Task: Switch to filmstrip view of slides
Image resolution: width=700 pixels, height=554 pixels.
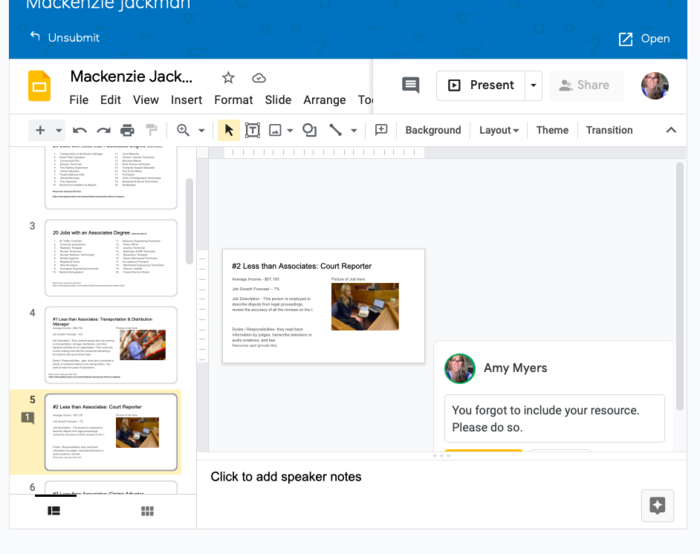Action: point(54,511)
